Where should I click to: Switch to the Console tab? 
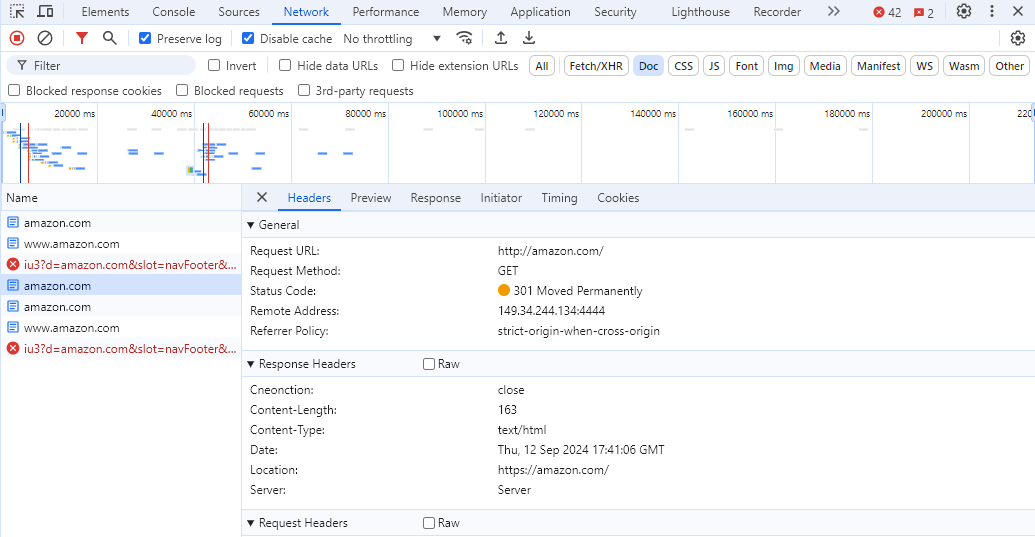(x=174, y=12)
